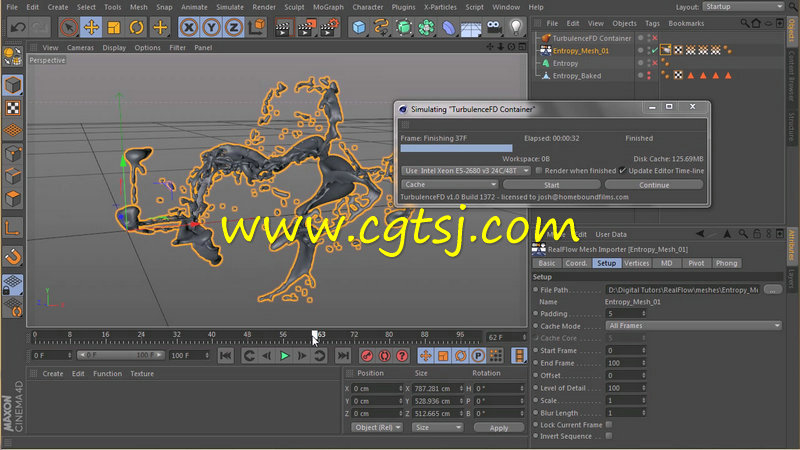Open the Object (Rel) dropdown
Image resolution: width=800 pixels, height=450 pixels.
[x=377, y=427]
